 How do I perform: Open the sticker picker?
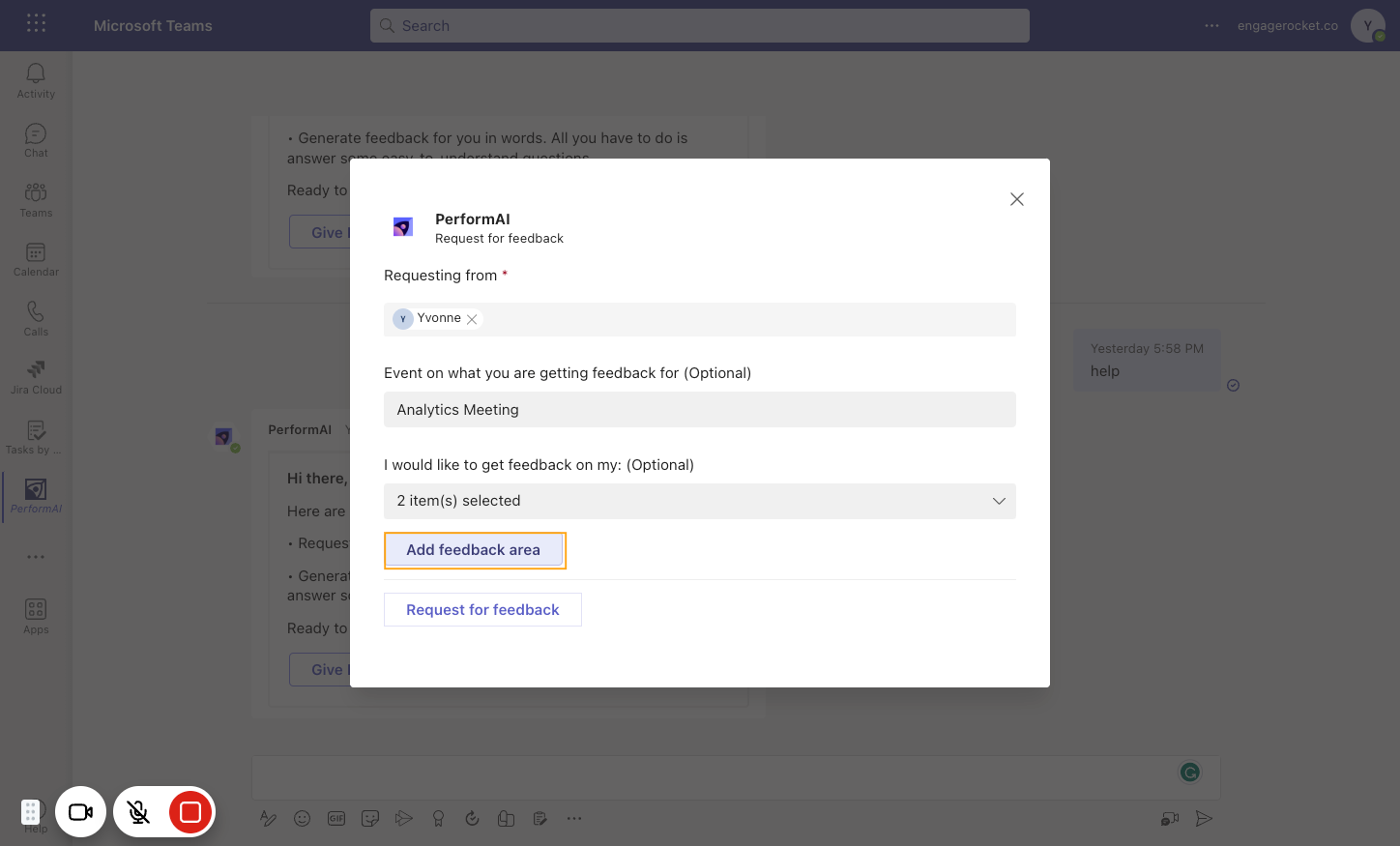click(x=370, y=819)
